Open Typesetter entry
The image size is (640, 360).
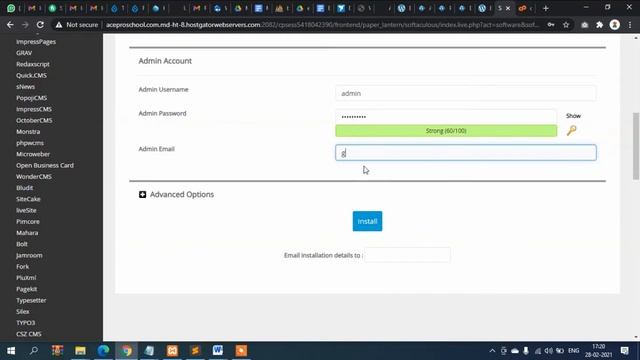tap(31, 300)
